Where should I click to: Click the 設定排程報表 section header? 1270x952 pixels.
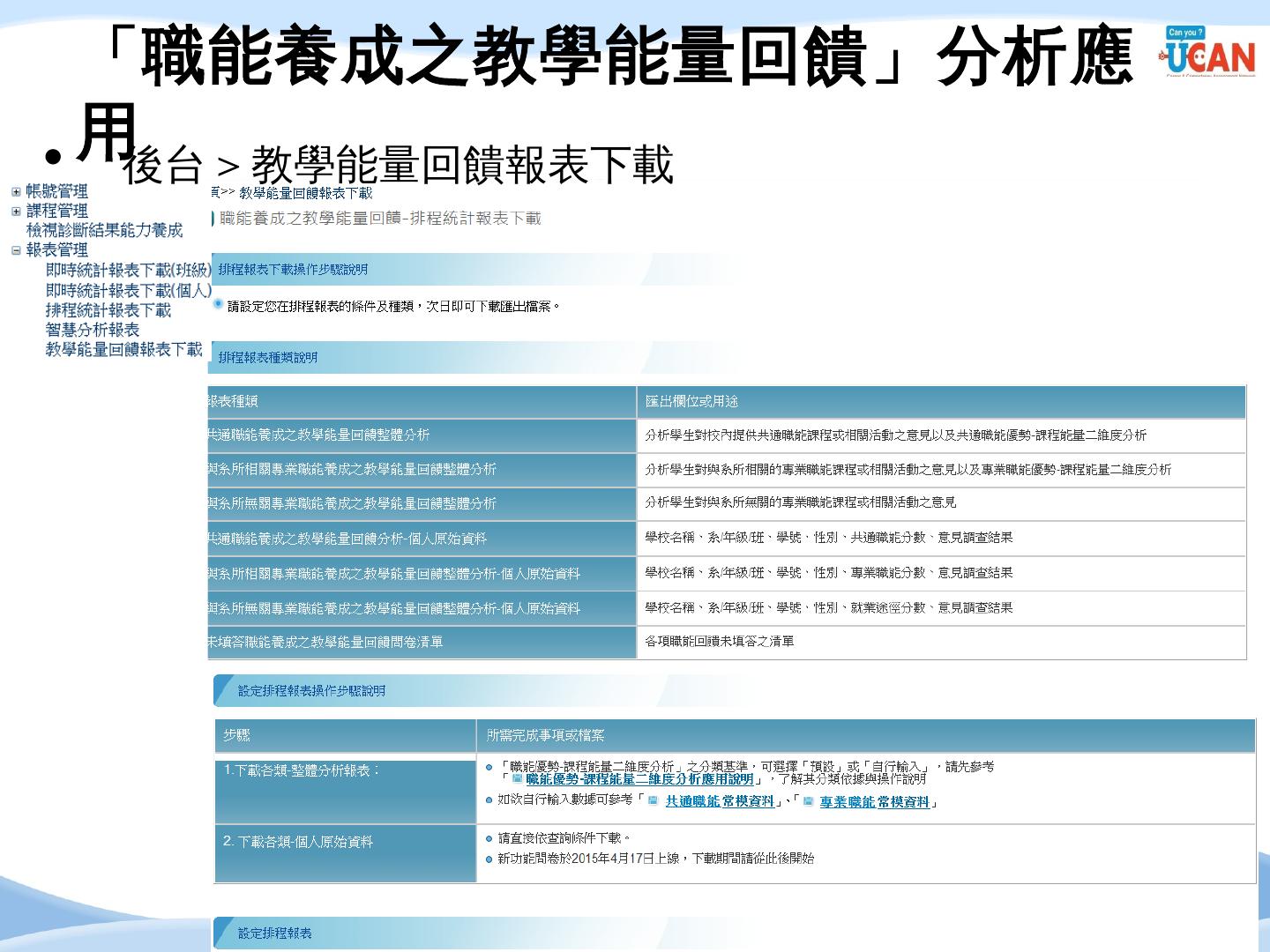275,933
